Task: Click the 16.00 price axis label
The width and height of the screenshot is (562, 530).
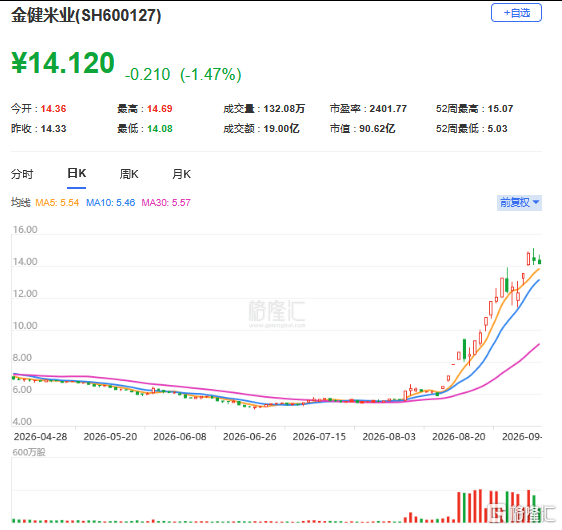Action: point(25,230)
